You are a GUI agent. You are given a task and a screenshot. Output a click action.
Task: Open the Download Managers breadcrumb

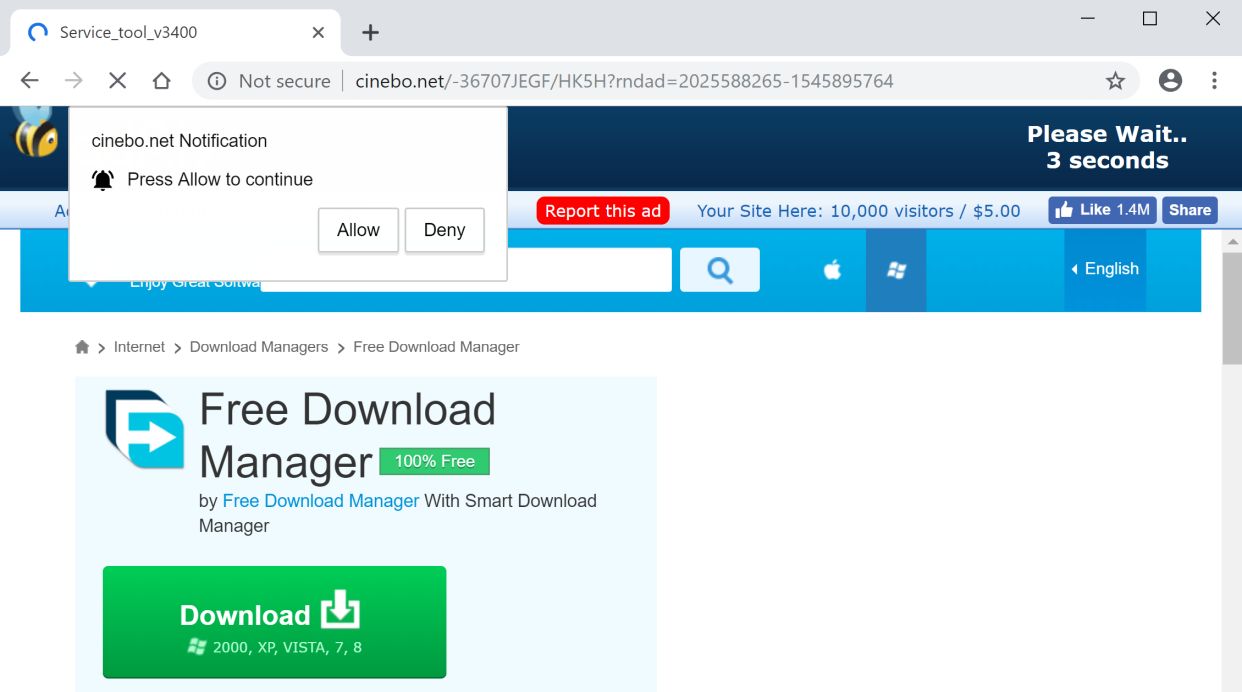pyautogui.click(x=259, y=347)
